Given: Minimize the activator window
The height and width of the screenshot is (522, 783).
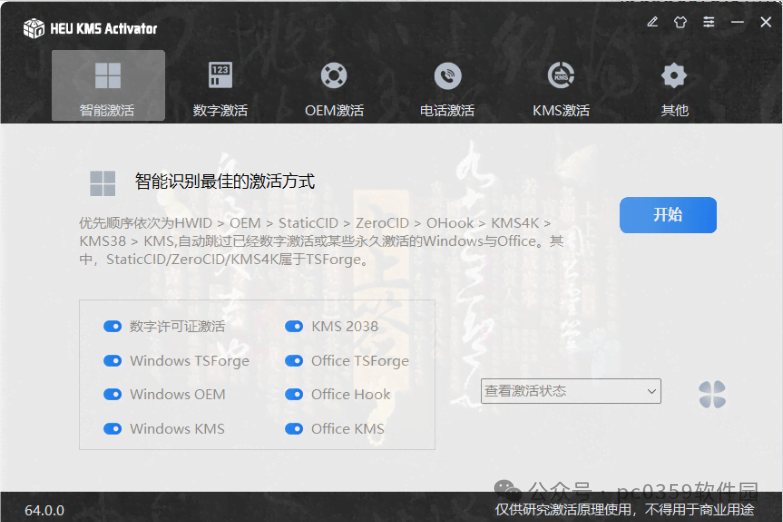Looking at the screenshot, I should pyautogui.click(x=737, y=22).
